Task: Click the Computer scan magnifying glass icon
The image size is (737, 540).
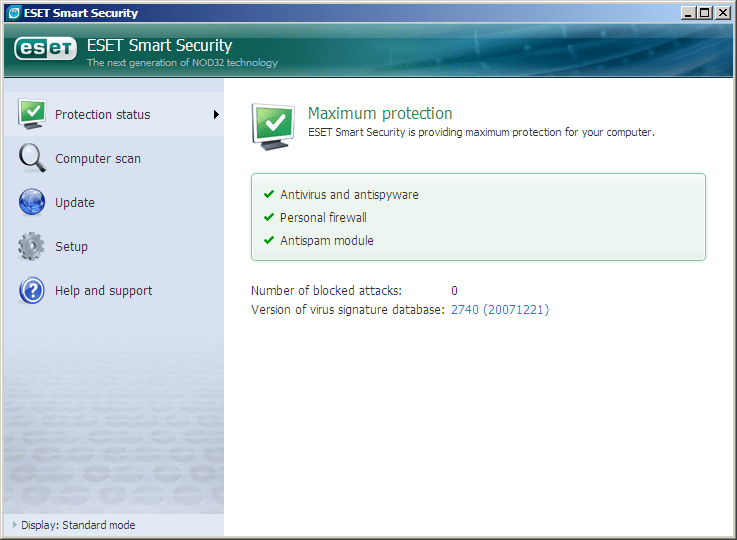Action: 32,158
